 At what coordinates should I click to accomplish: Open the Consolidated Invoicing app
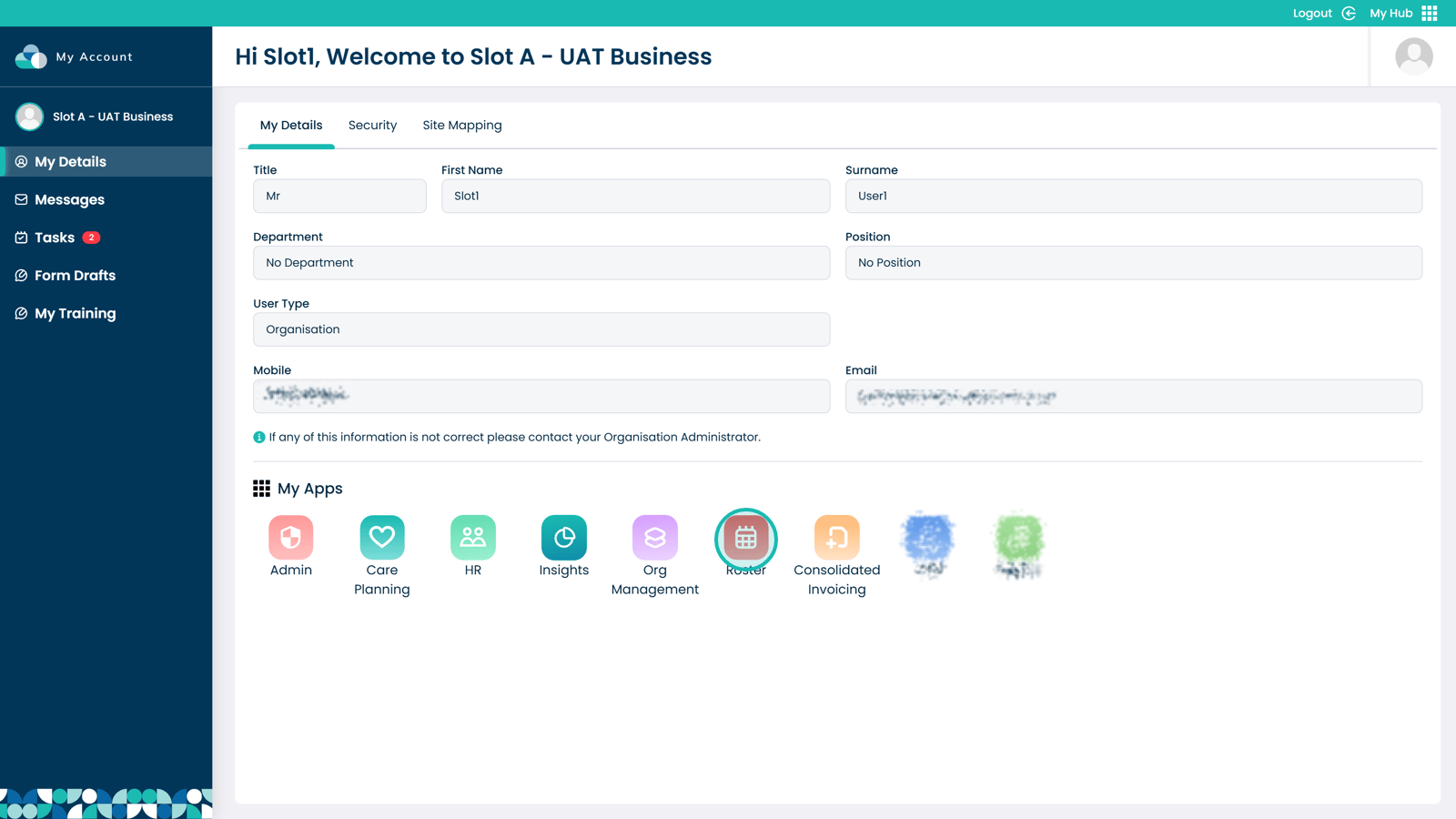[x=837, y=538]
